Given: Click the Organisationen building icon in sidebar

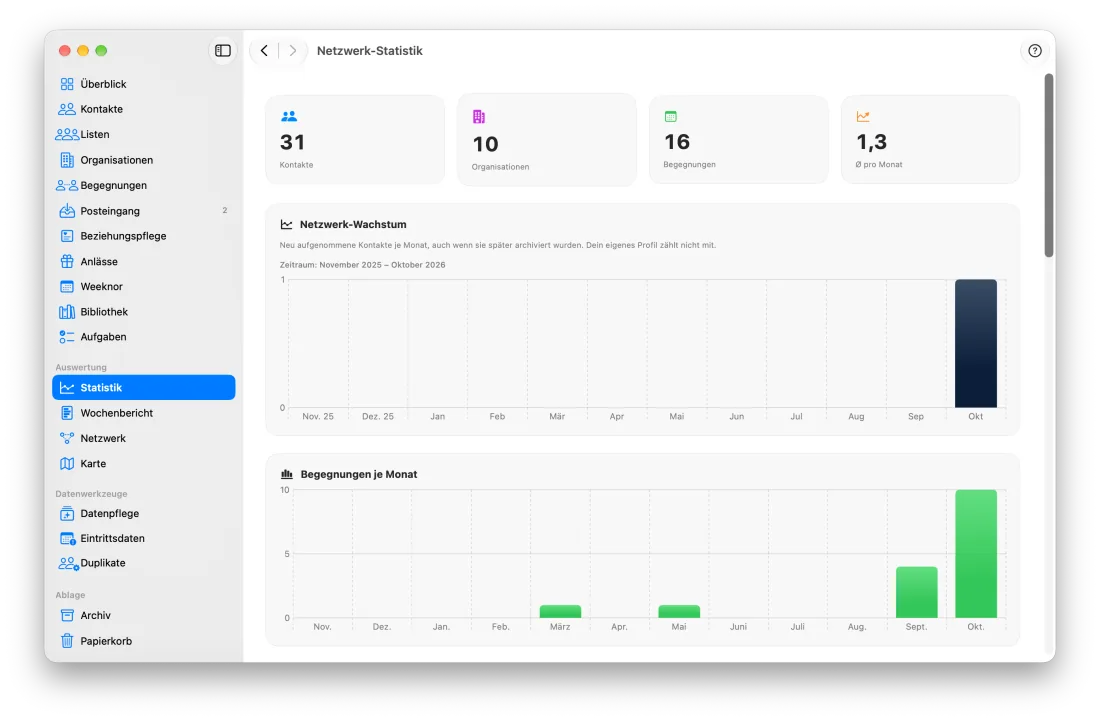Looking at the screenshot, I should [x=67, y=160].
